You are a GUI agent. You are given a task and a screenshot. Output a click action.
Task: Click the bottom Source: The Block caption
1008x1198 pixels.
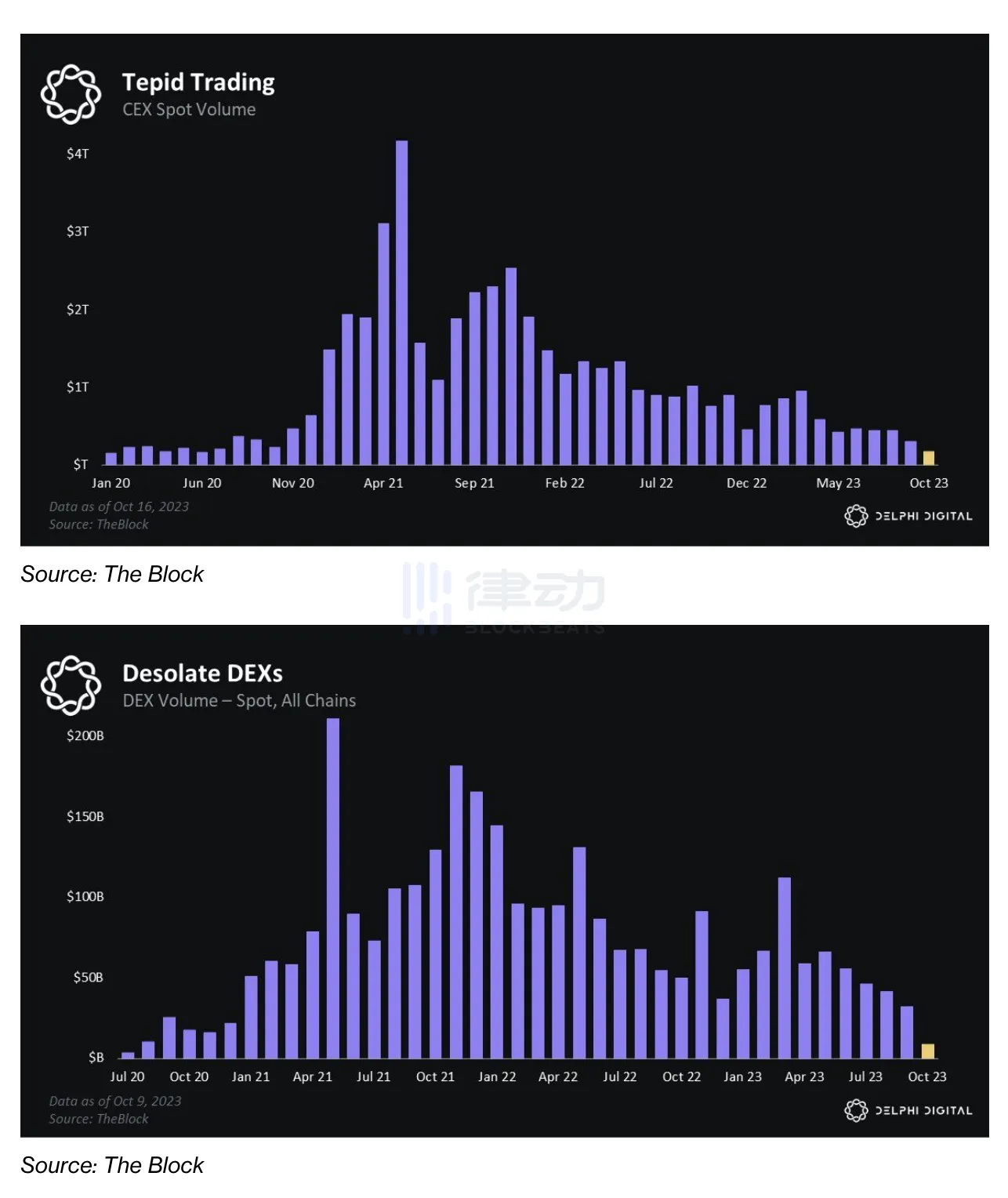(x=112, y=1166)
